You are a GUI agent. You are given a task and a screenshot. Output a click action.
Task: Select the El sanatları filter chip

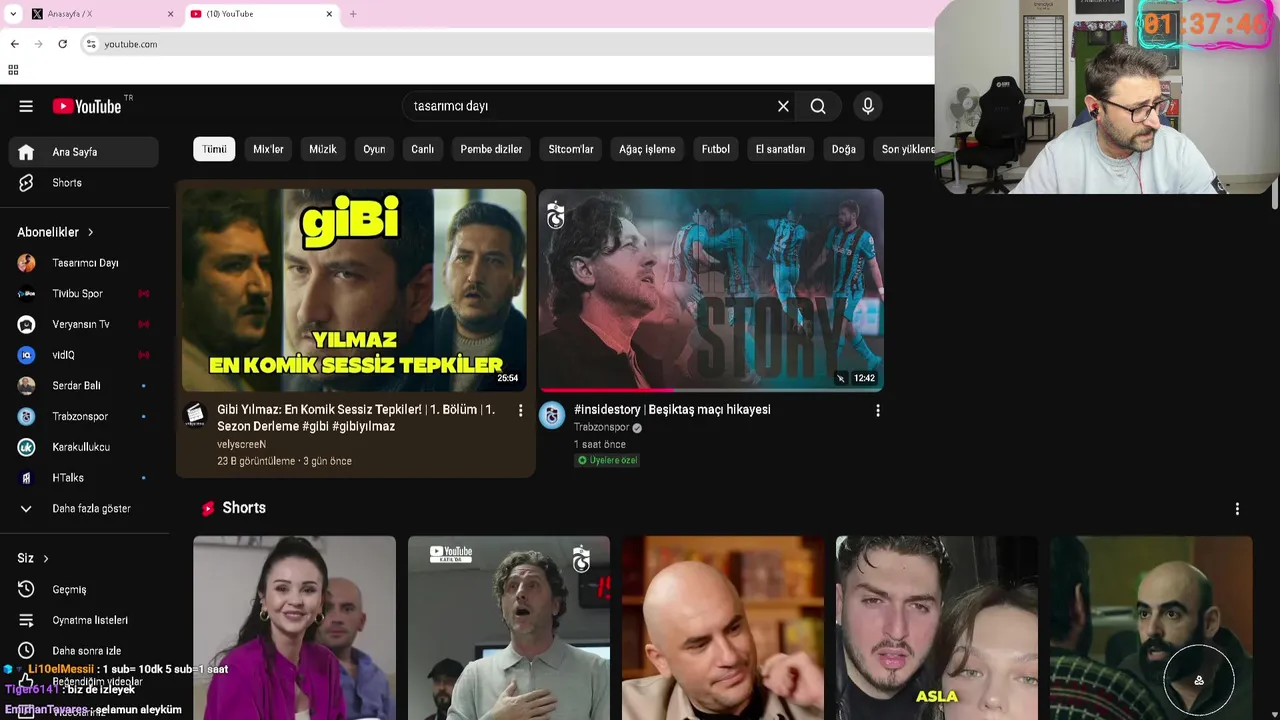pos(780,149)
